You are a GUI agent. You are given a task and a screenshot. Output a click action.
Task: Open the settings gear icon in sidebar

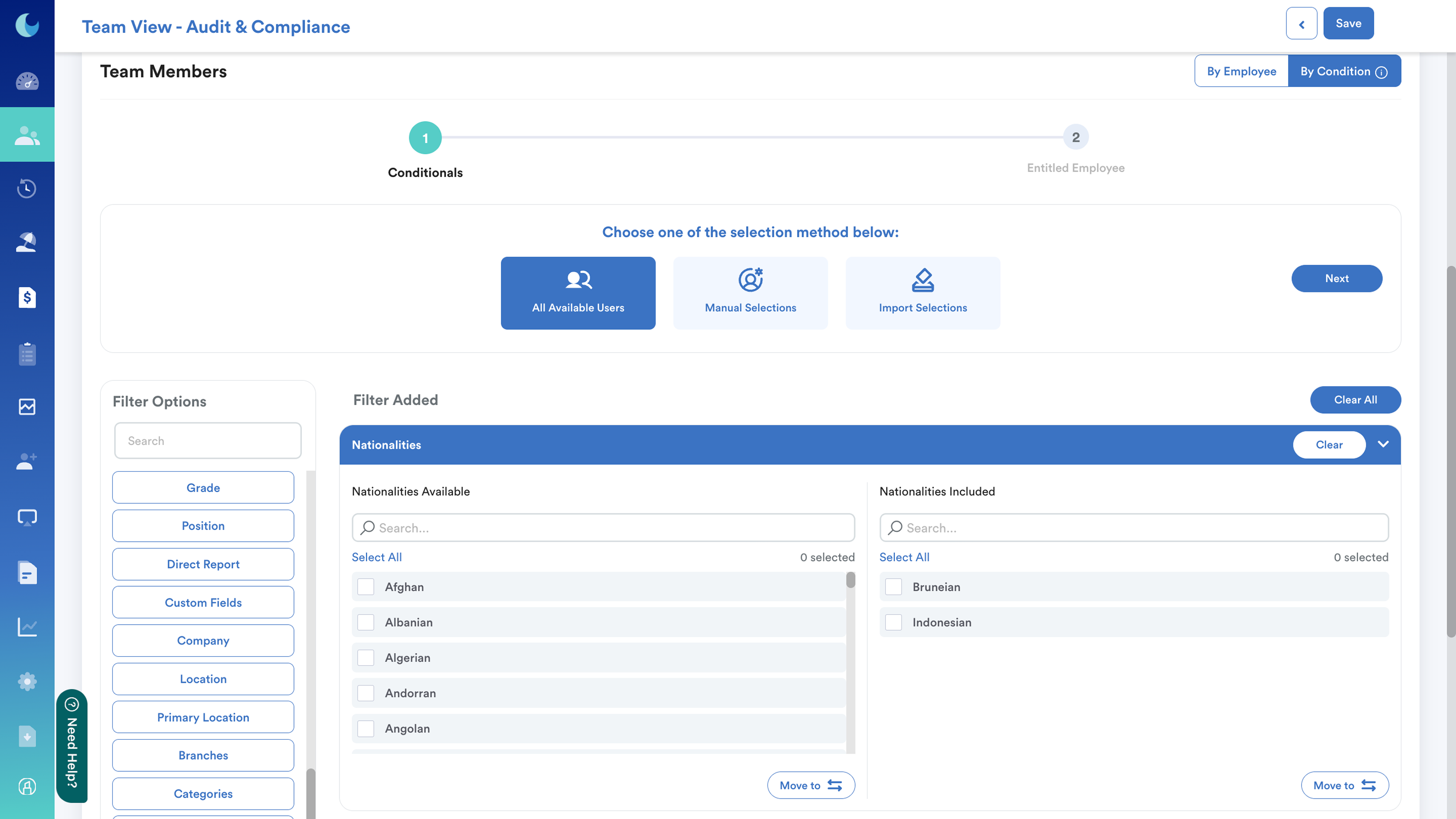point(27,682)
